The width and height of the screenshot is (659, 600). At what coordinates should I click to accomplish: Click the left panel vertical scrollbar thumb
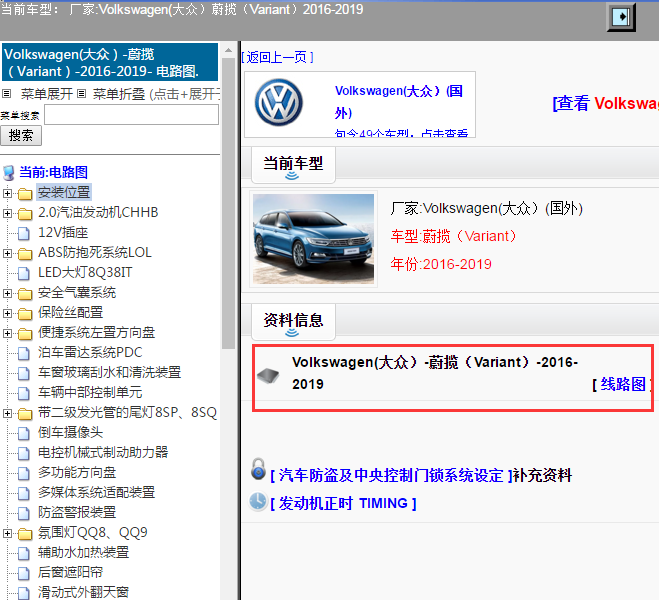coord(228,203)
